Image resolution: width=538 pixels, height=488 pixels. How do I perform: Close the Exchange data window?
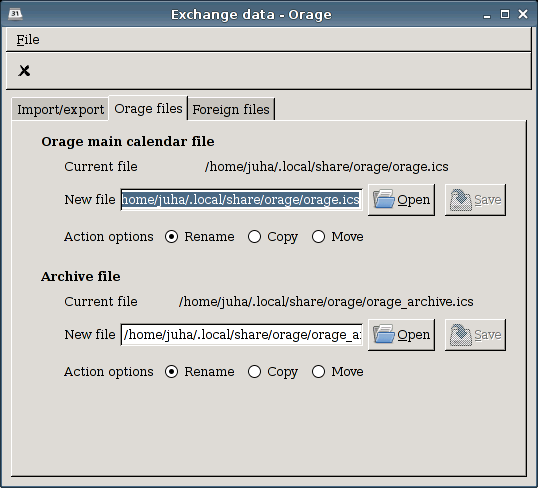[523, 14]
